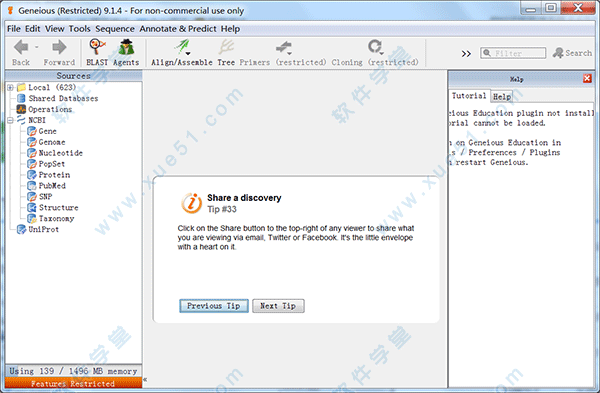The image size is (600, 393).
Task: Click the Forward navigation arrow
Action: 59,47
